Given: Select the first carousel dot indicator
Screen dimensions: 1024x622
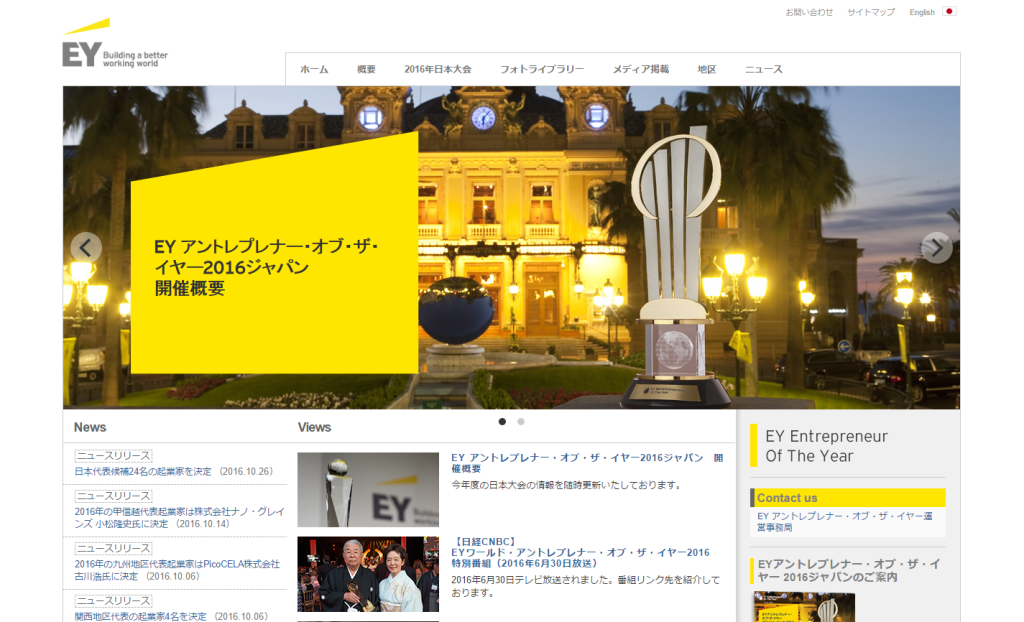Looking at the screenshot, I should 502,421.
